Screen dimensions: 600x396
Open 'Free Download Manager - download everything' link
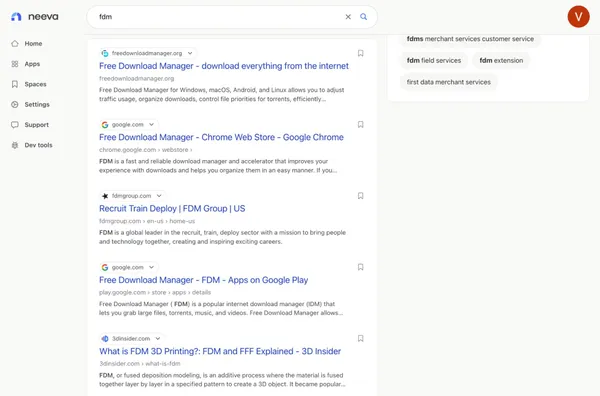[224, 66]
